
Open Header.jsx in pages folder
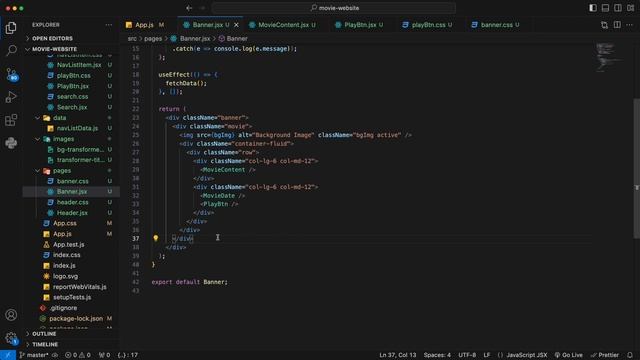point(72,213)
